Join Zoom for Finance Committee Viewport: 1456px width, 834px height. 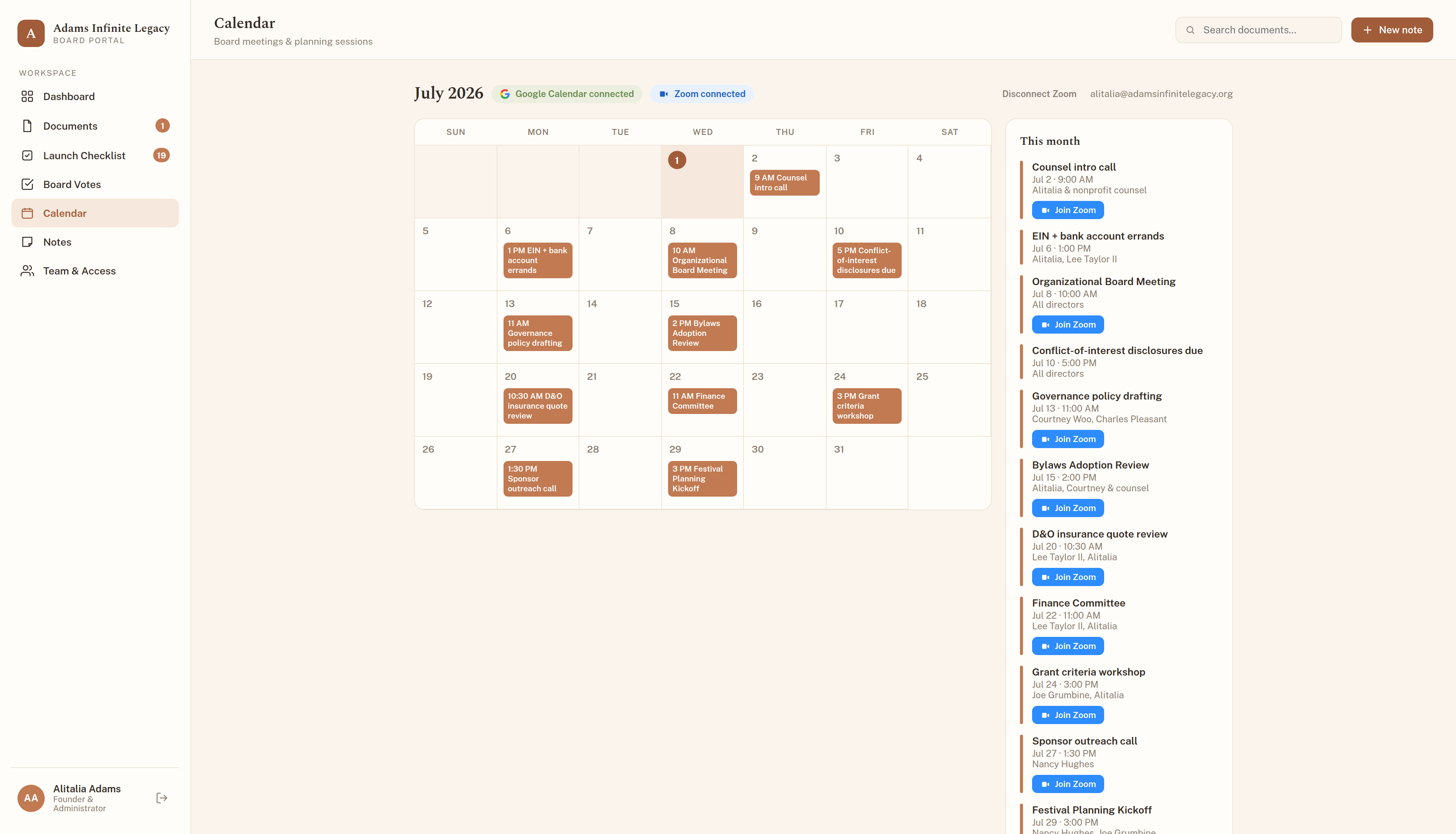pyautogui.click(x=1068, y=646)
